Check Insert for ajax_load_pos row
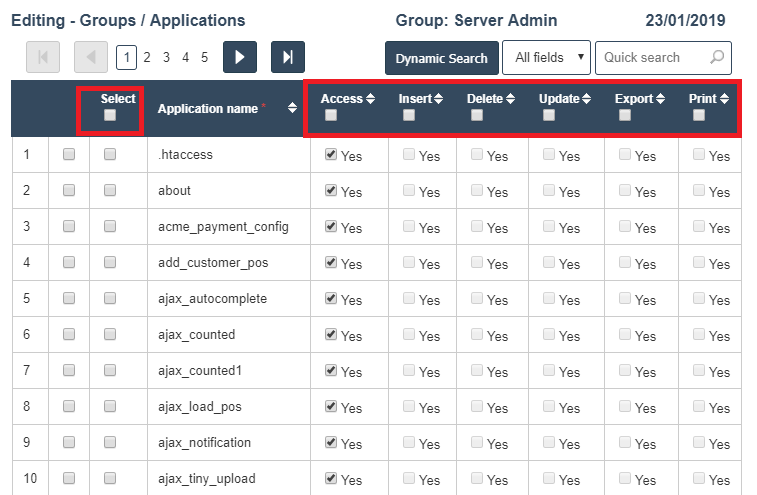The width and height of the screenshot is (757, 495). (x=409, y=406)
